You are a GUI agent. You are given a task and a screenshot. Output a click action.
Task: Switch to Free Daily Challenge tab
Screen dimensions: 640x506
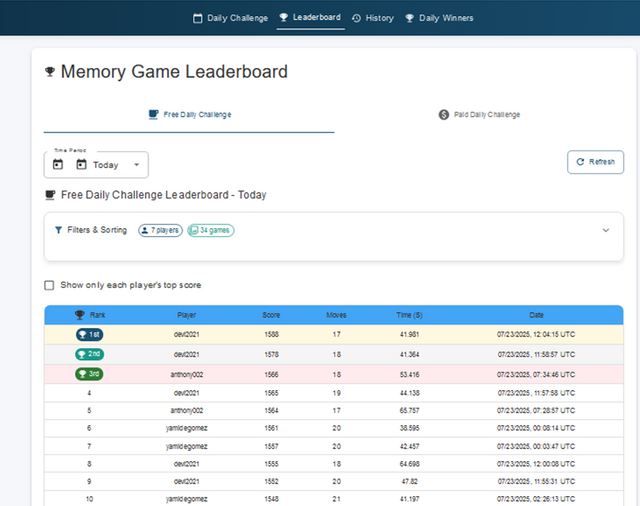(x=189, y=115)
